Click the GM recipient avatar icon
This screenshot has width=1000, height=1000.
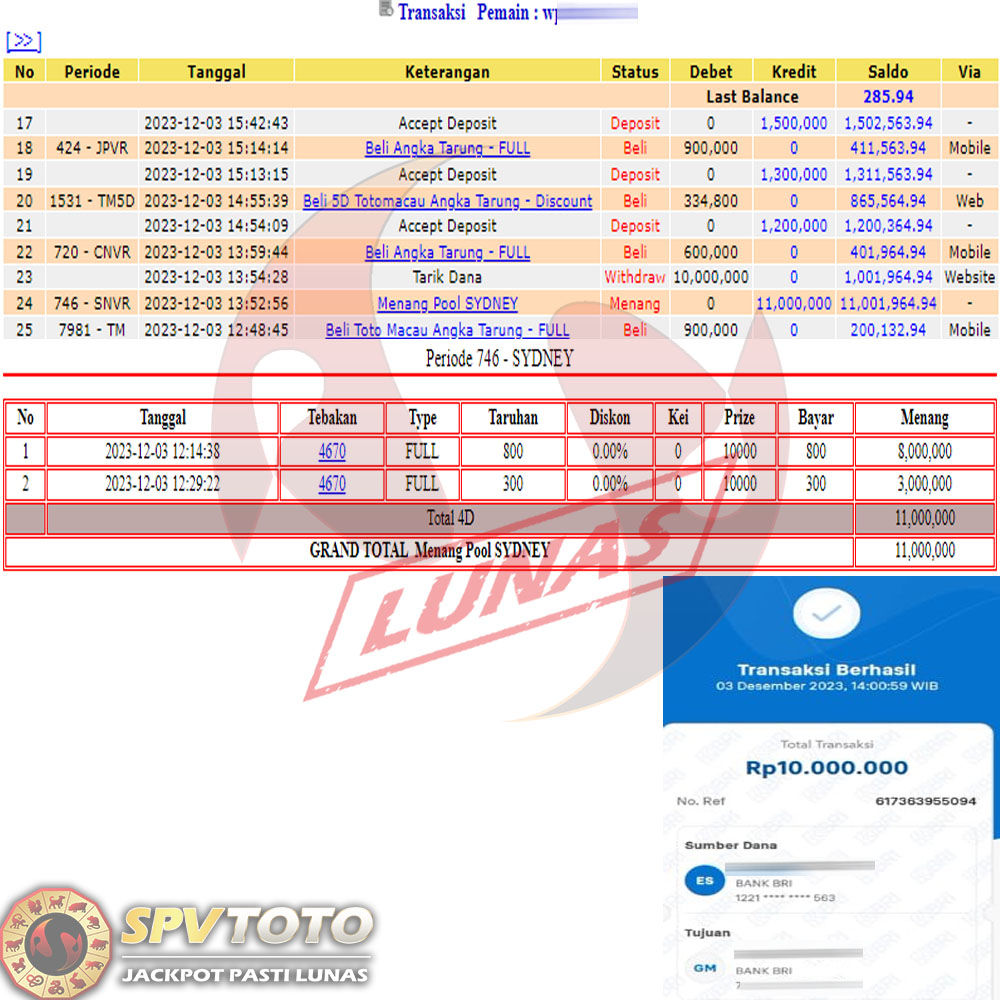pyautogui.click(x=706, y=968)
